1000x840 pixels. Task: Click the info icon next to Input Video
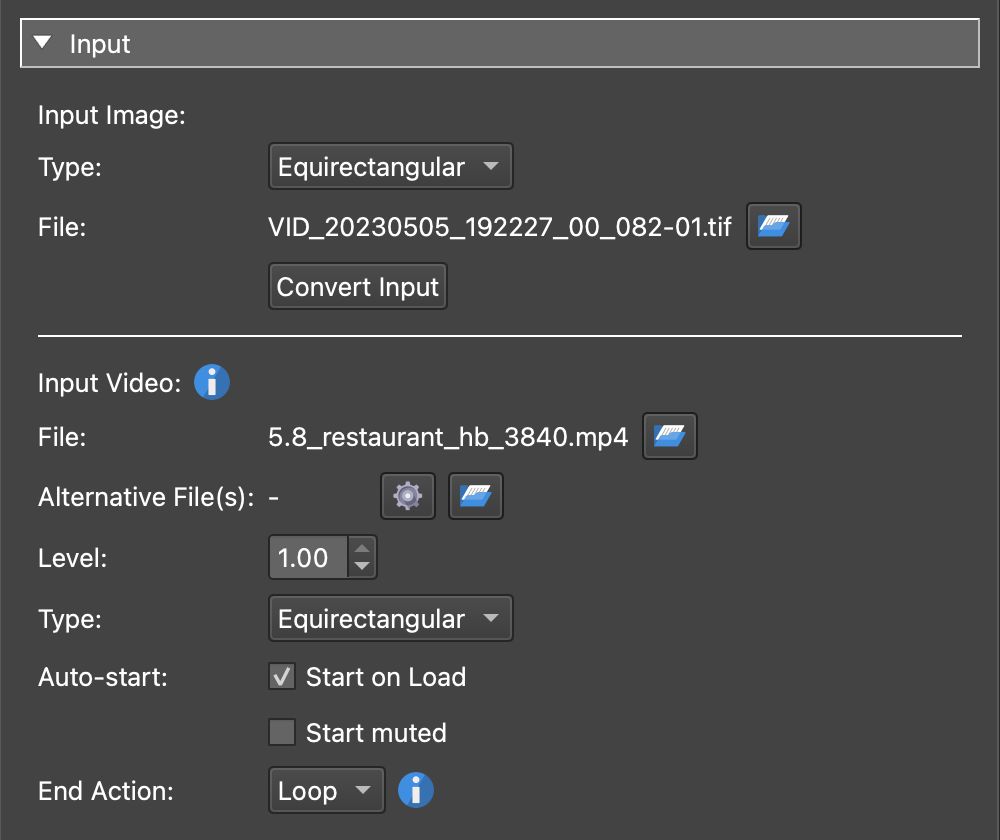click(x=211, y=382)
